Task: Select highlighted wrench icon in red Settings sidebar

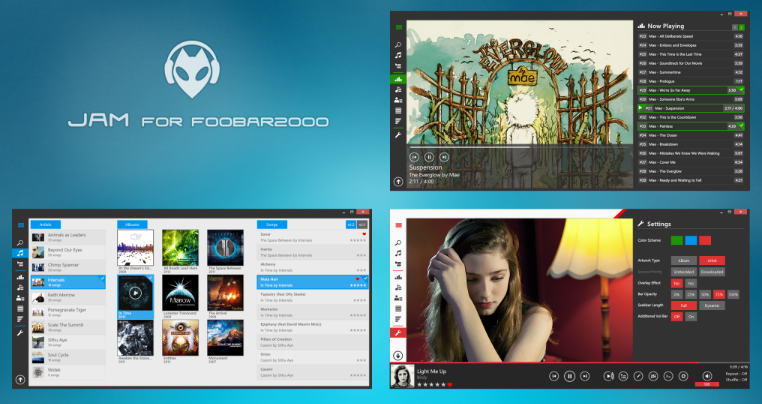Action: pos(398,333)
